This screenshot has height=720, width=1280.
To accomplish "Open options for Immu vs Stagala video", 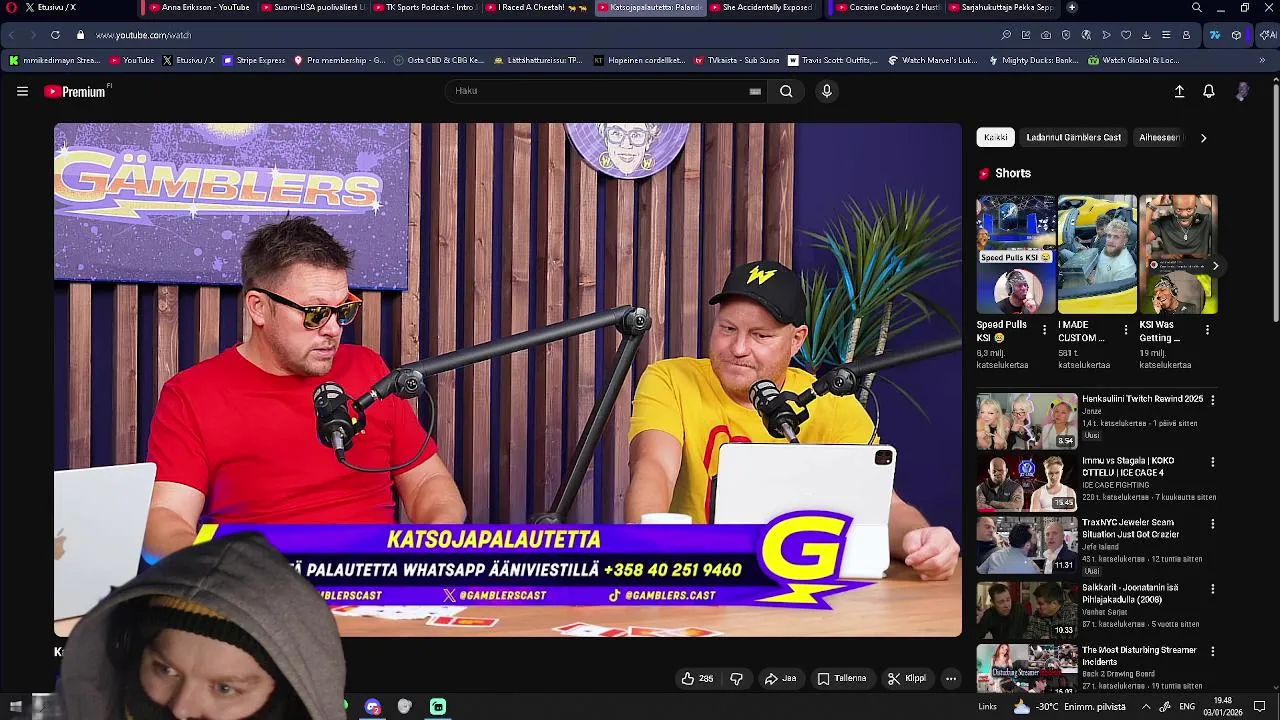I will tap(1213, 462).
